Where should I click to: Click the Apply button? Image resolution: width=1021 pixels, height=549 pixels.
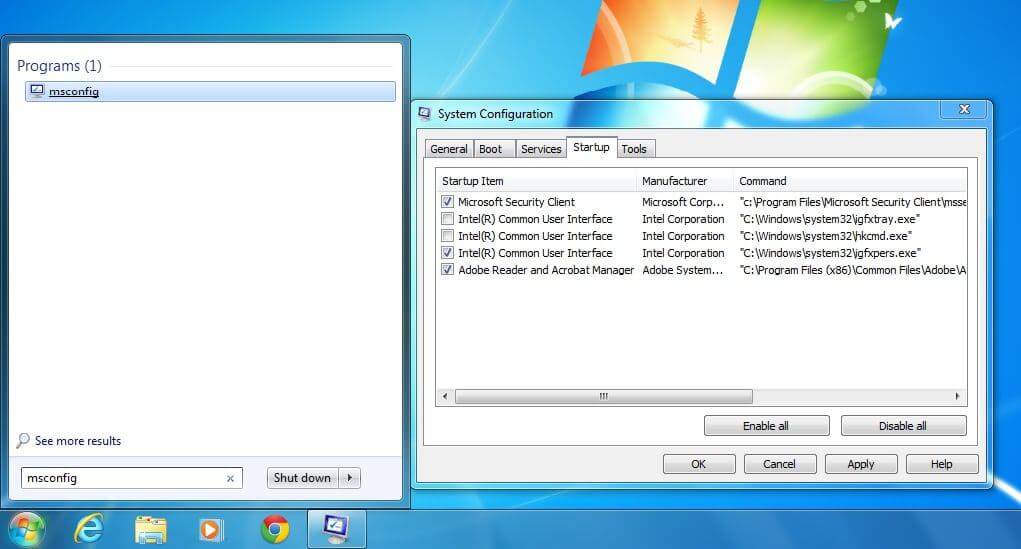coord(861,464)
